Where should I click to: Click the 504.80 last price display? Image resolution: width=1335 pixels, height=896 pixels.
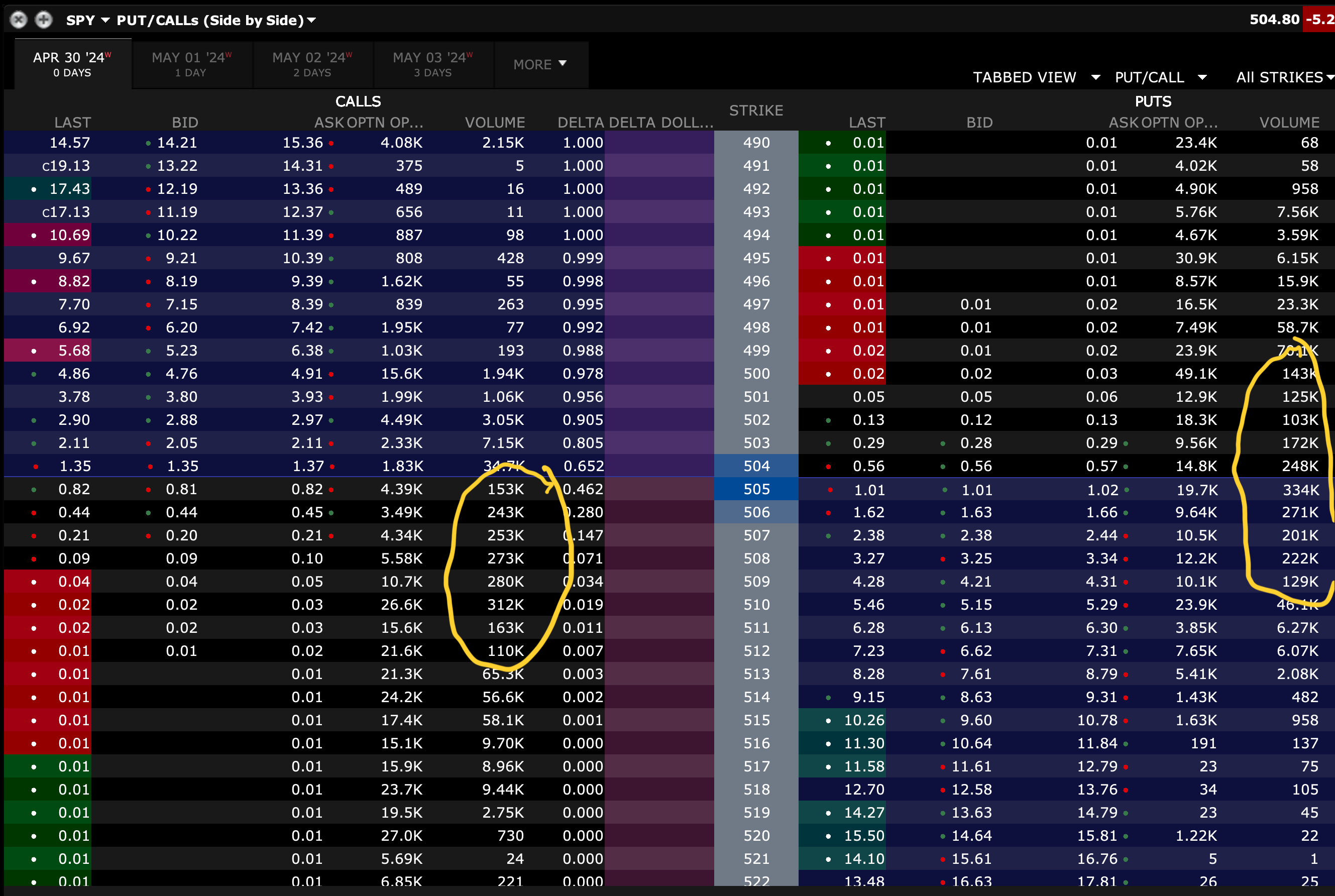1274,20
